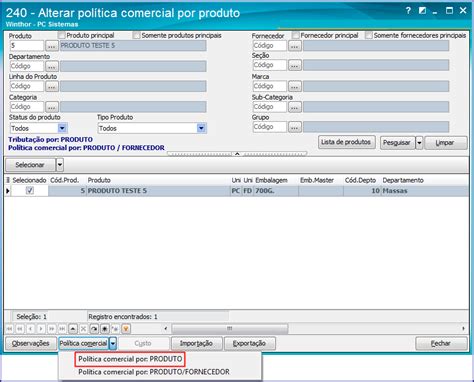Click the grid's scroll-left arrow

pyautogui.click(x=166, y=329)
